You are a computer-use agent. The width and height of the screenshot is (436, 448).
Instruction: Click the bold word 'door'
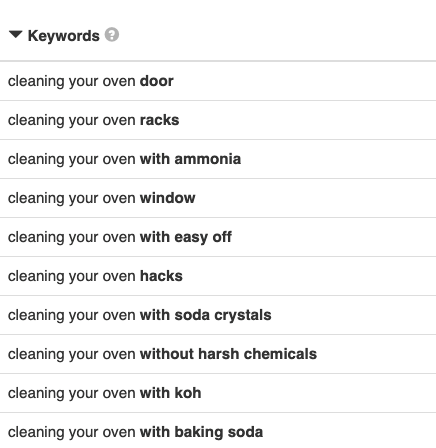coord(157,81)
